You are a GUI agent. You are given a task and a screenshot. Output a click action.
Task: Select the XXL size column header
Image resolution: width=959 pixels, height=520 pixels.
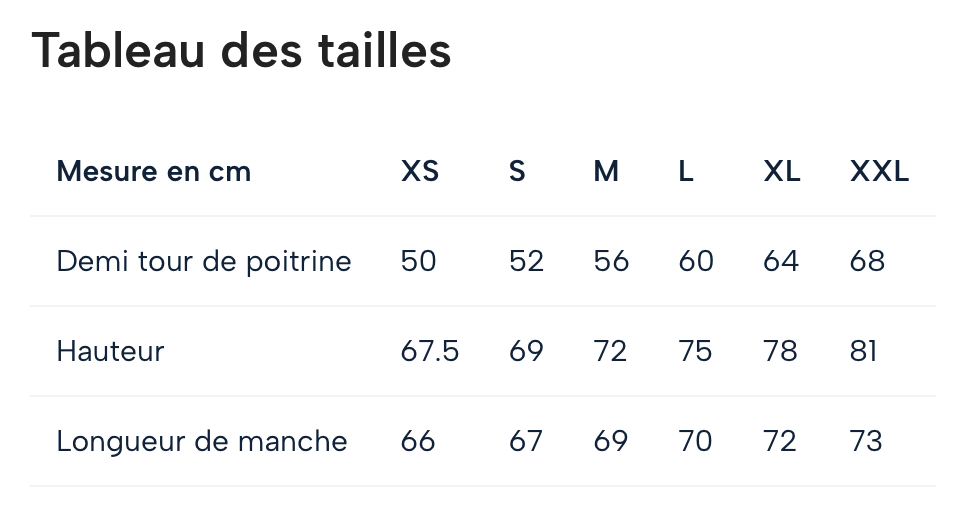880,172
